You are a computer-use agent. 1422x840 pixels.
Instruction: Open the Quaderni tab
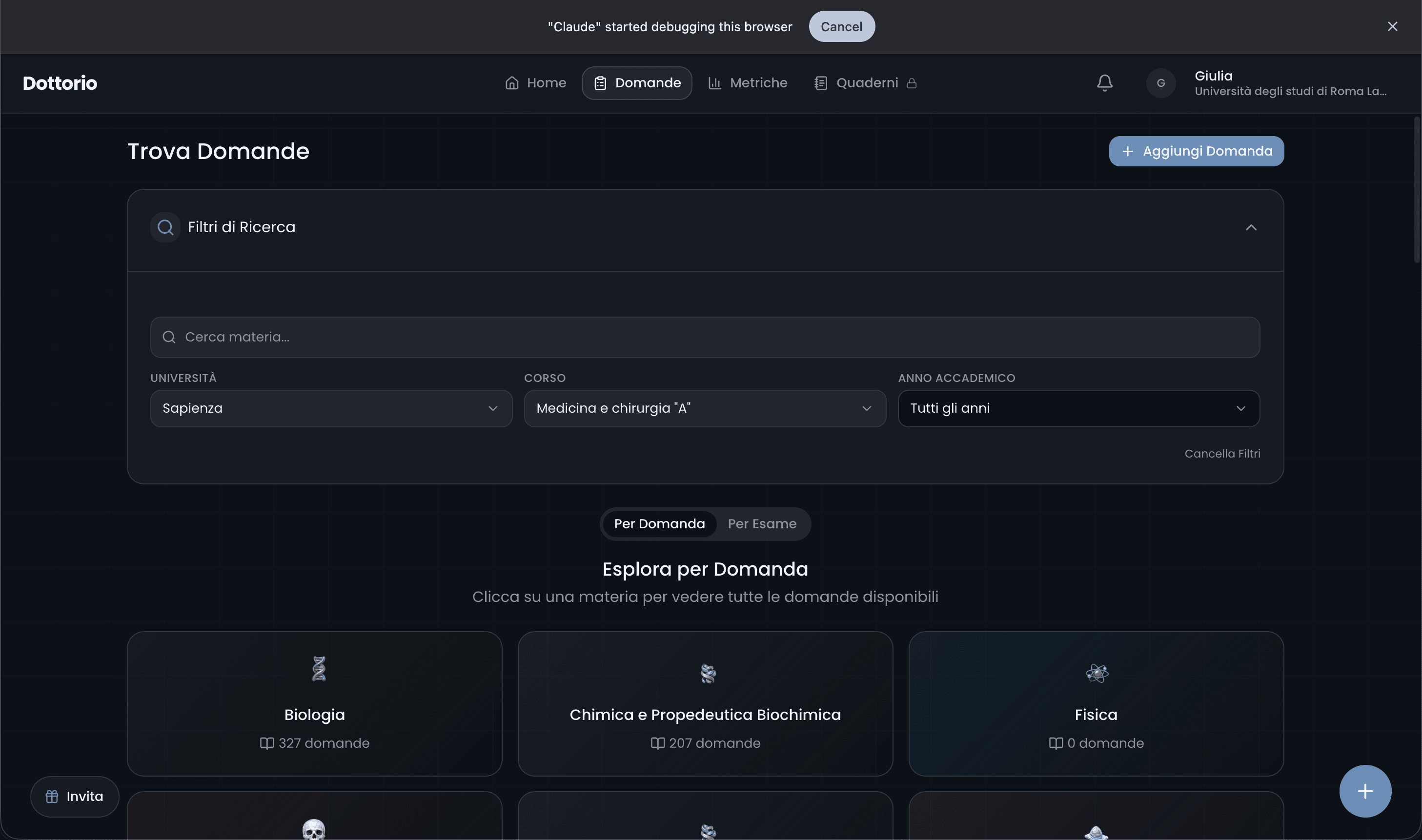pyautogui.click(x=866, y=83)
